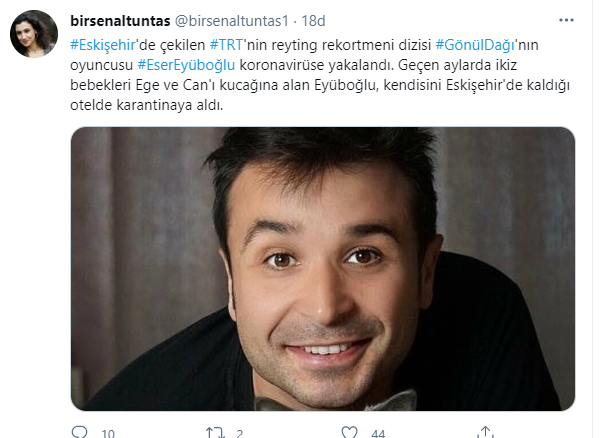Open the three-dot more options menu
The image size is (601, 438).
click(566, 20)
